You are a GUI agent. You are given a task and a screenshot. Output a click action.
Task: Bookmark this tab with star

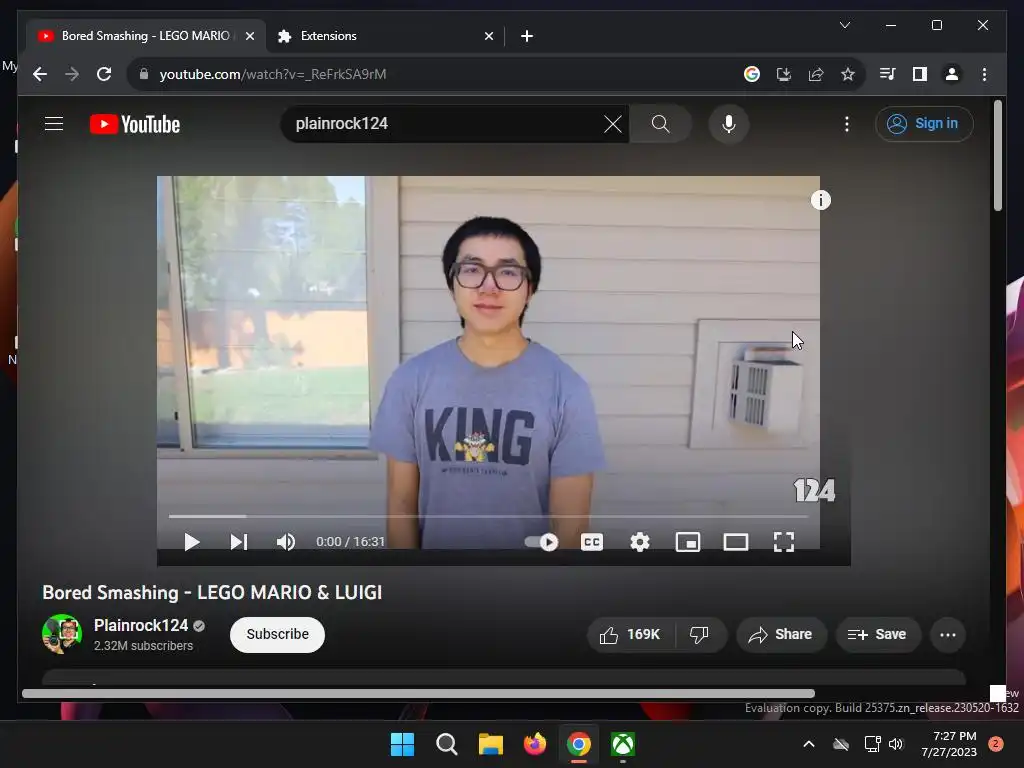coord(848,74)
